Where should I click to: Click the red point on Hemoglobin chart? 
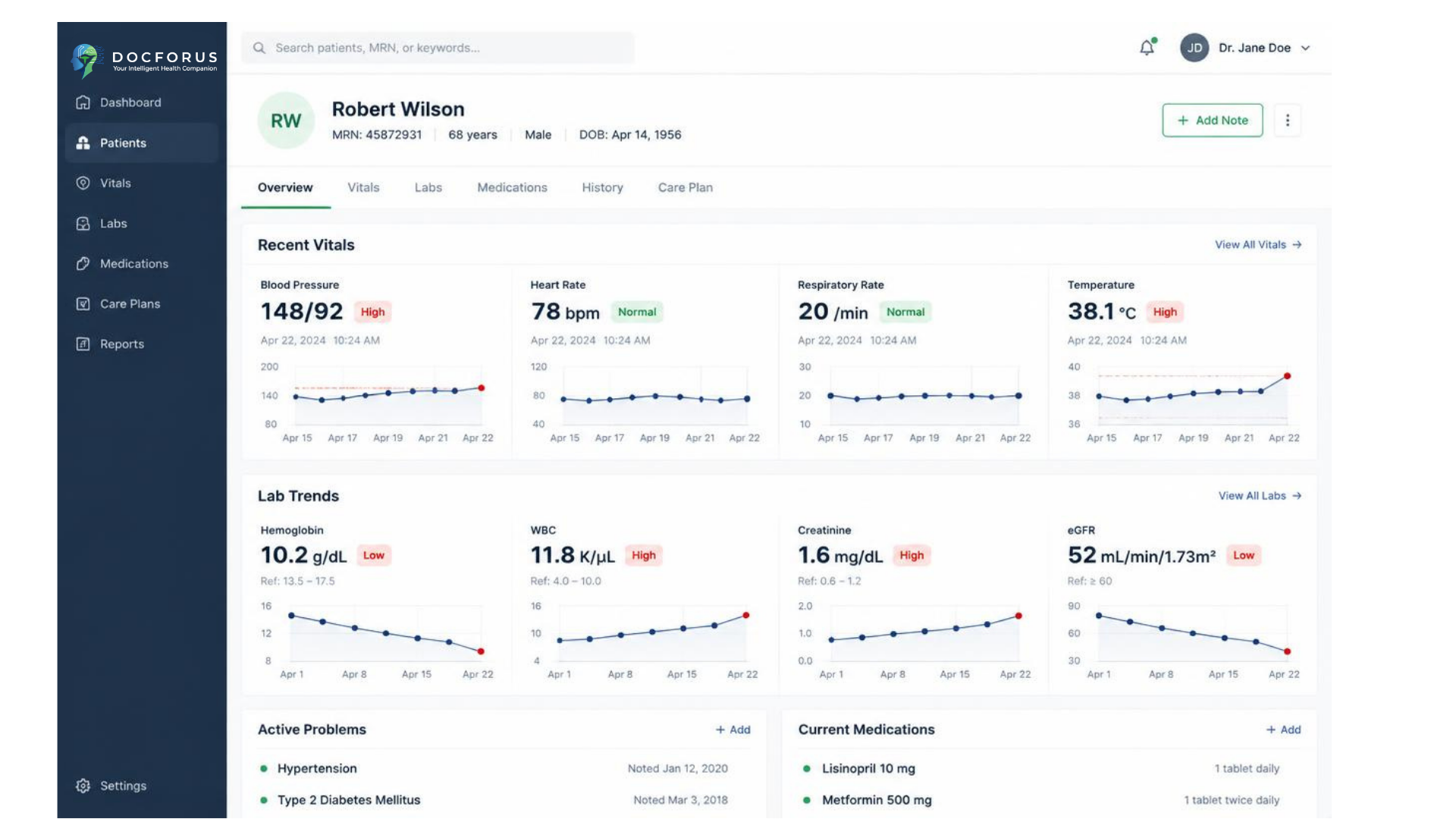[x=481, y=651]
